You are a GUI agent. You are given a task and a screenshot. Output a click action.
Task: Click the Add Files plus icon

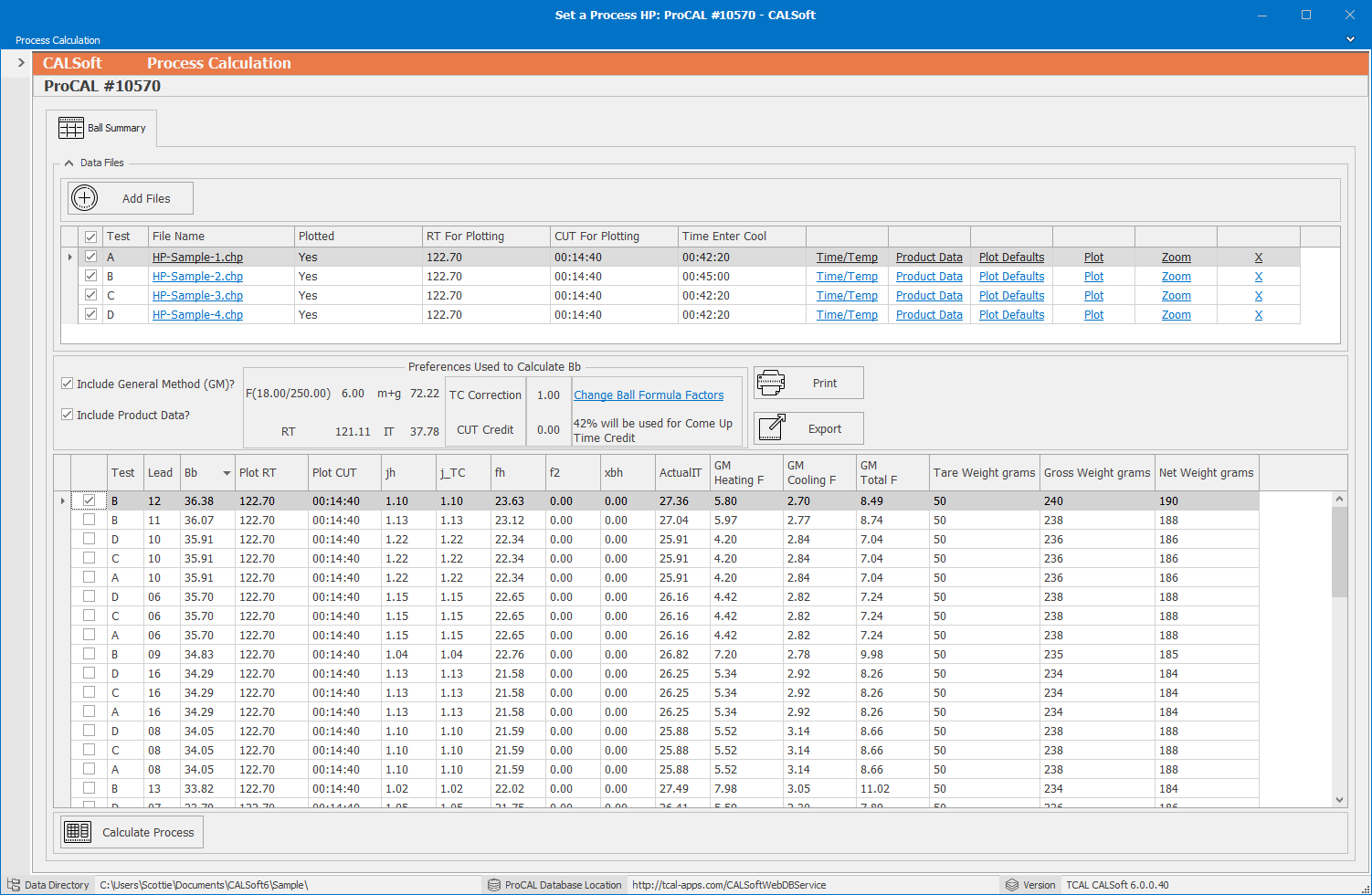84,198
